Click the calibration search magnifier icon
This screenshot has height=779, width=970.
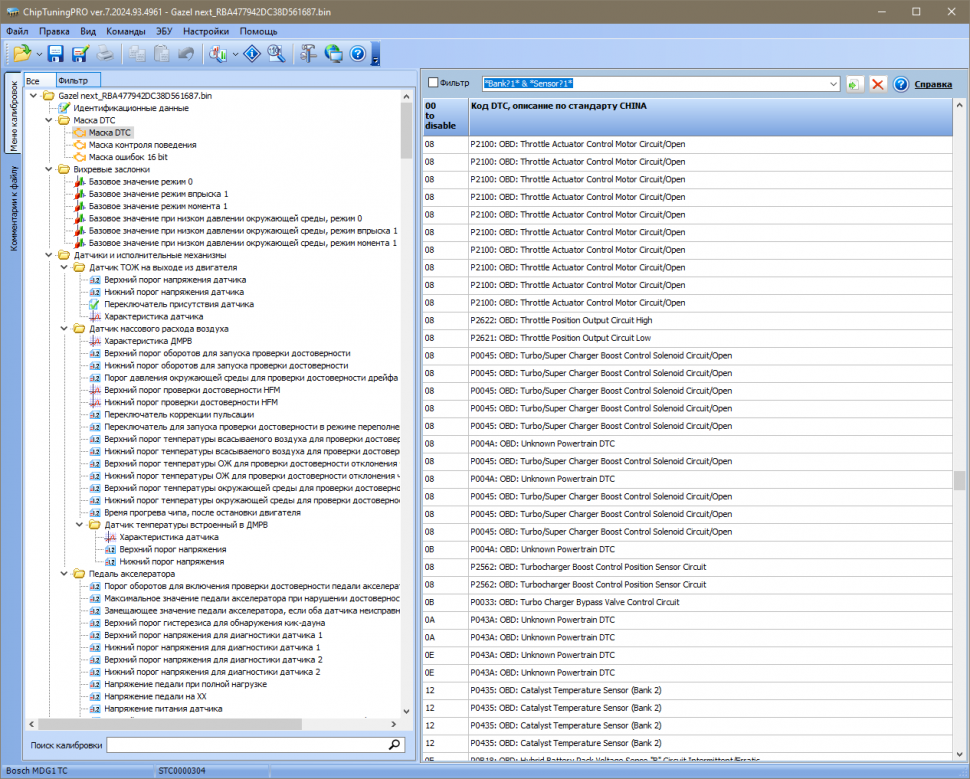coord(394,745)
